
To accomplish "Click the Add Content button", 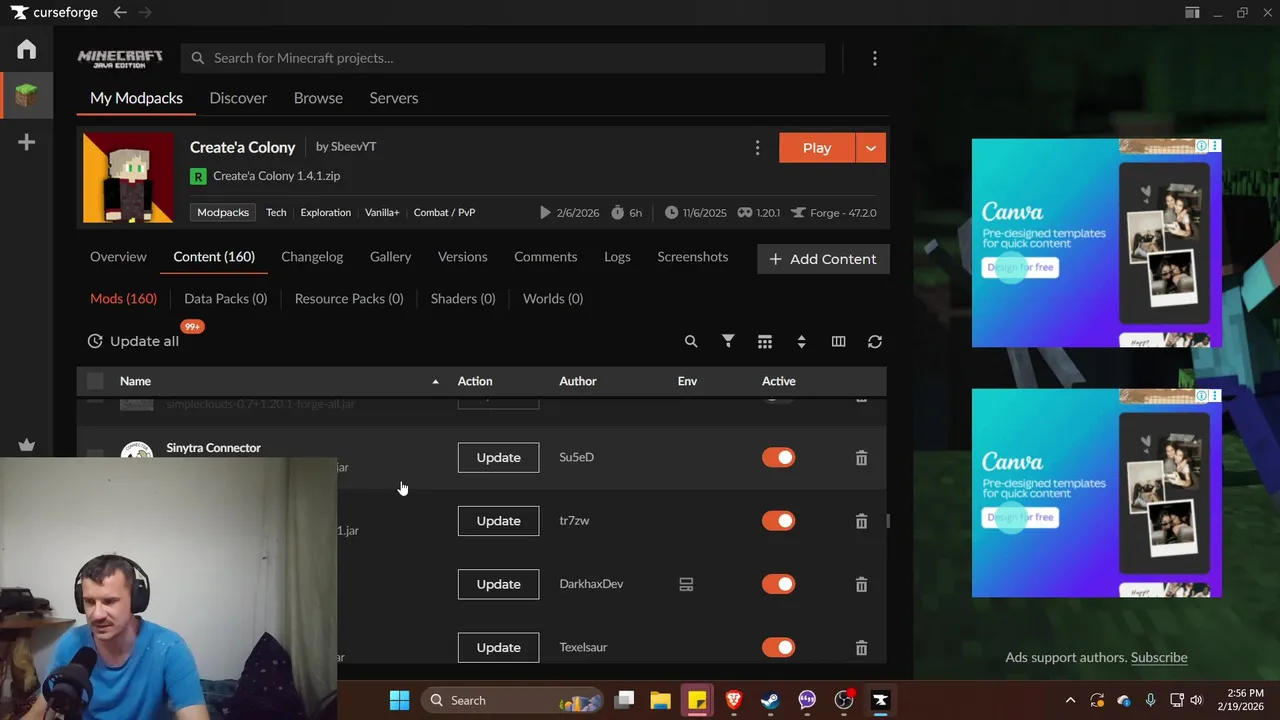I will [823, 259].
